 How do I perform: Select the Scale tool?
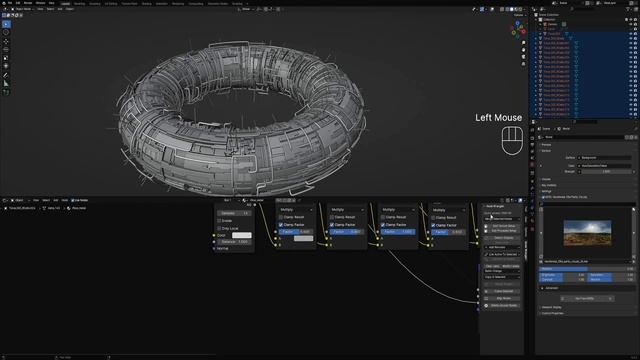click(x=6, y=58)
